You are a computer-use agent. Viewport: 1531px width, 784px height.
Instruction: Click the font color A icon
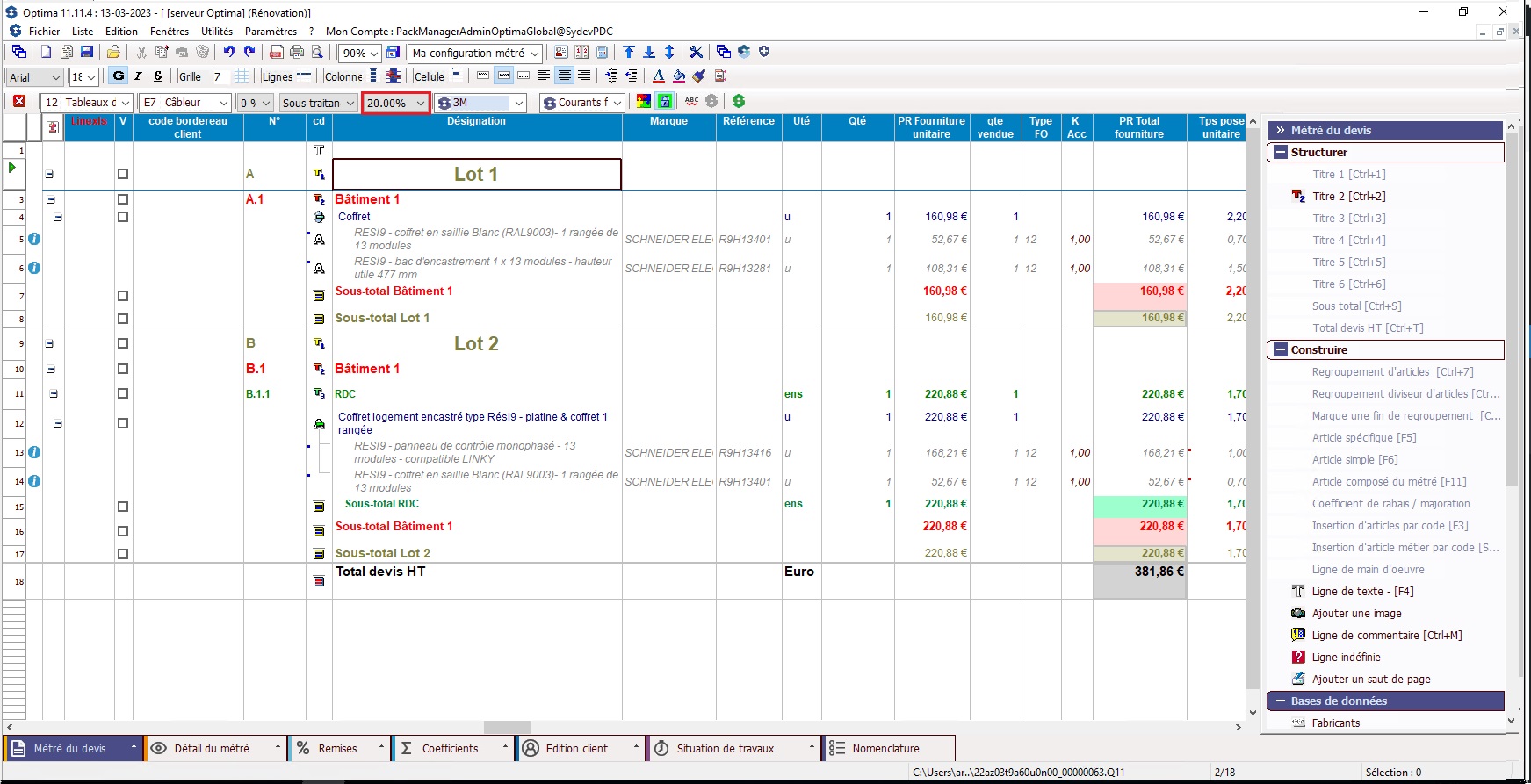coord(658,76)
